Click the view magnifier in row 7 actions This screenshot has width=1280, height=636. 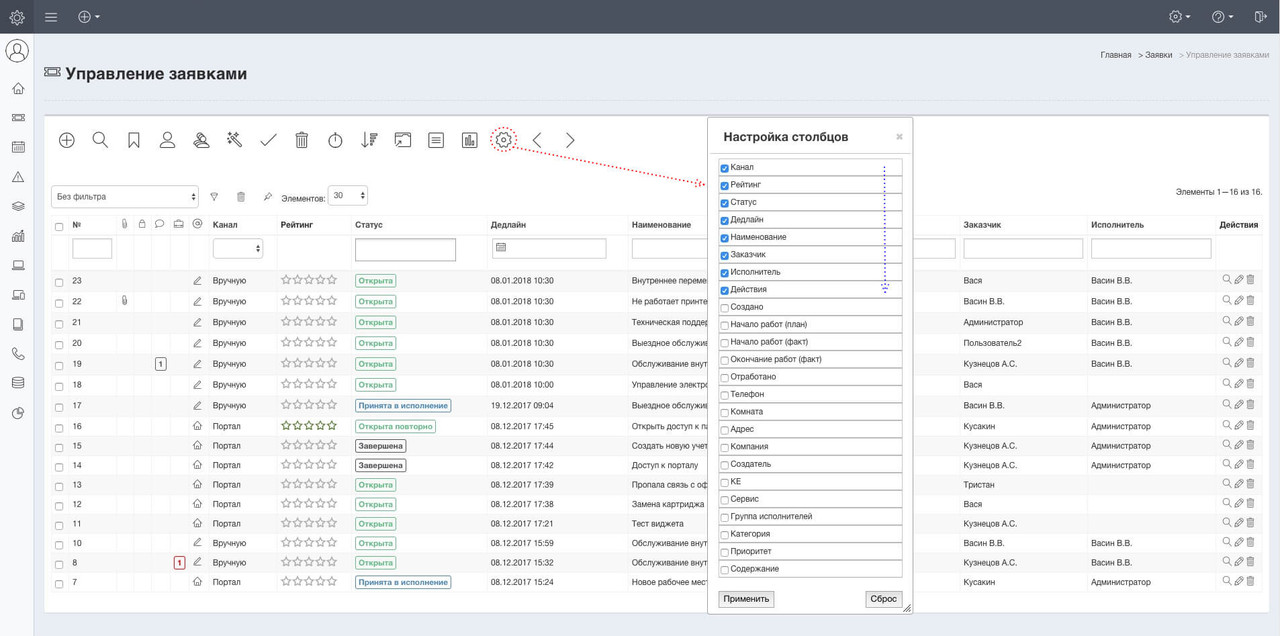(1227, 581)
